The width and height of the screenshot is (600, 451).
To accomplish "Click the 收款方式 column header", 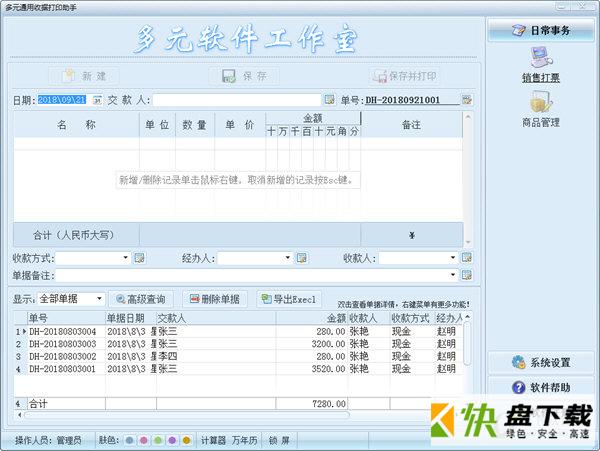I will pyautogui.click(x=412, y=318).
